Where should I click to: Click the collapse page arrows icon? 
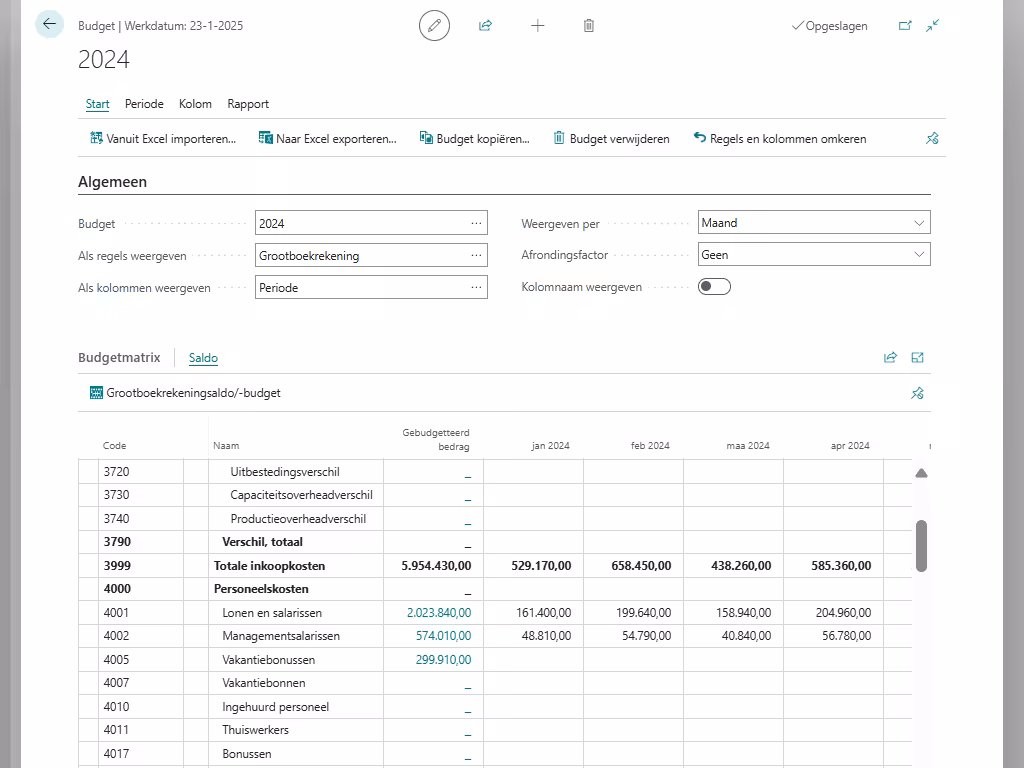click(x=933, y=26)
